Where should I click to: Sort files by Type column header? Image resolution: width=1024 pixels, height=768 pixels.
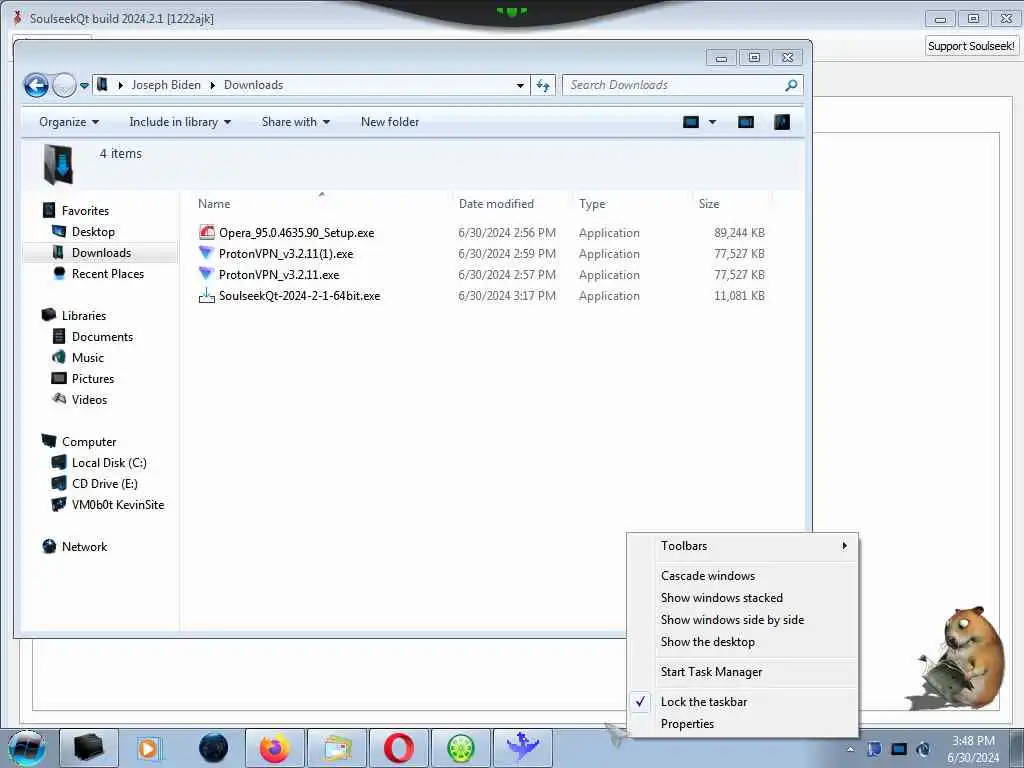592,204
